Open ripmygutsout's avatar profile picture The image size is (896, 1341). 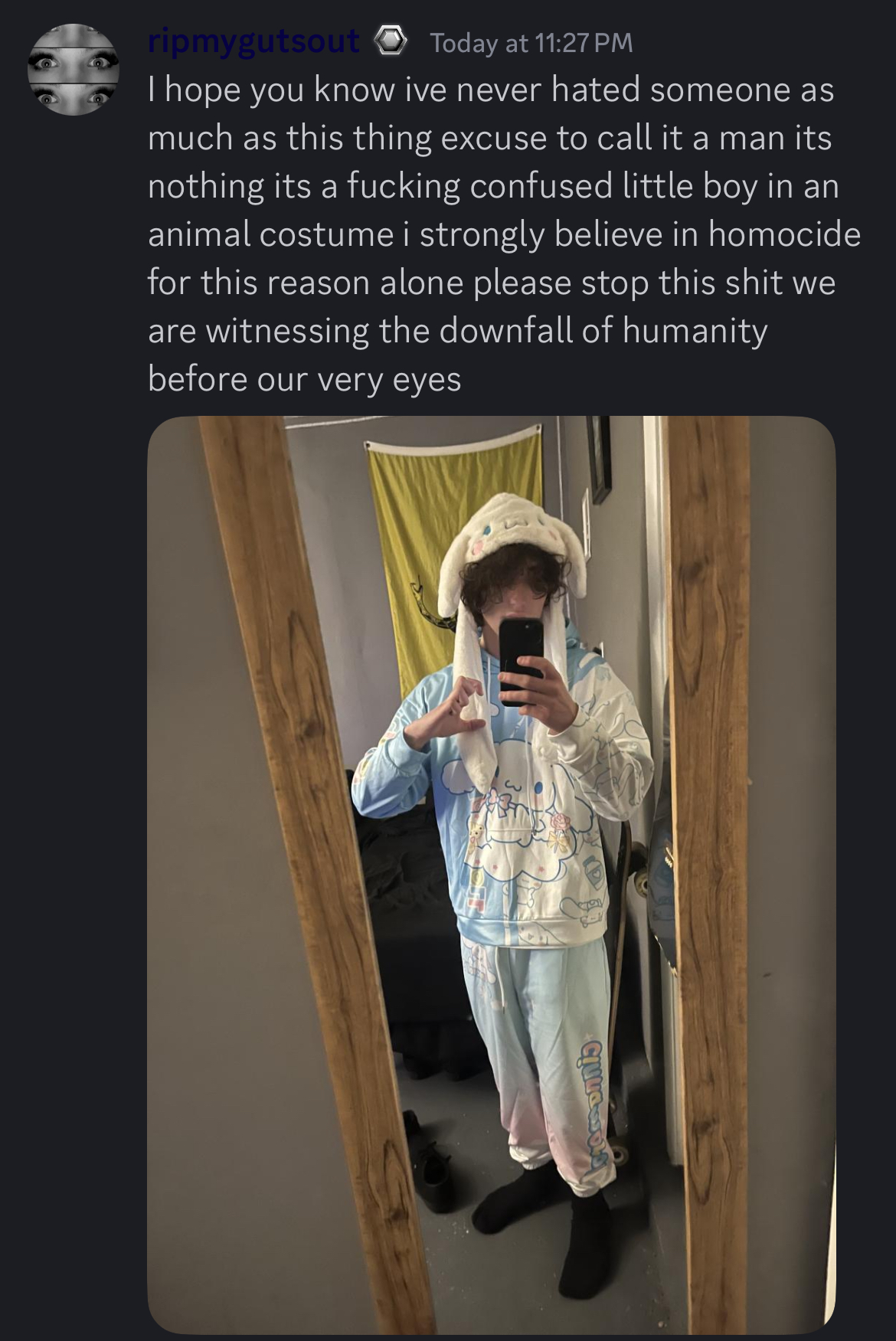[x=74, y=70]
